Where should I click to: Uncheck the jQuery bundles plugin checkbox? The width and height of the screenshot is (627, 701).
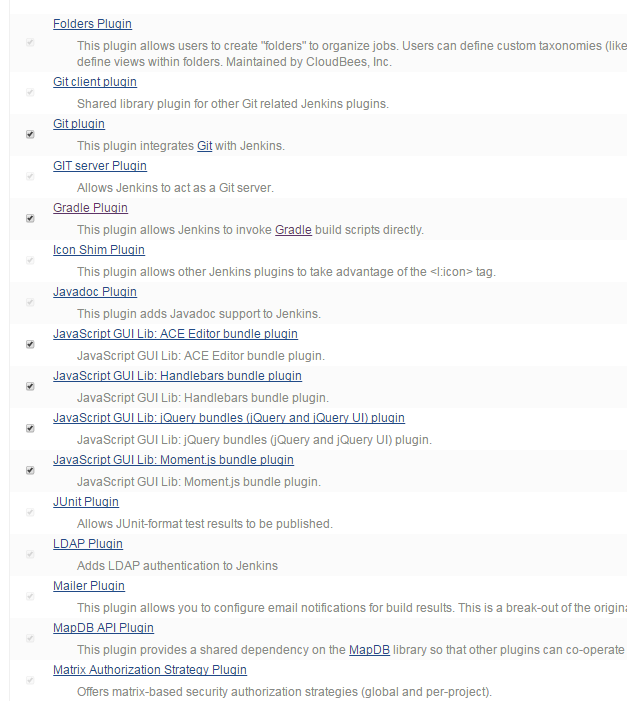[x=30, y=429]
